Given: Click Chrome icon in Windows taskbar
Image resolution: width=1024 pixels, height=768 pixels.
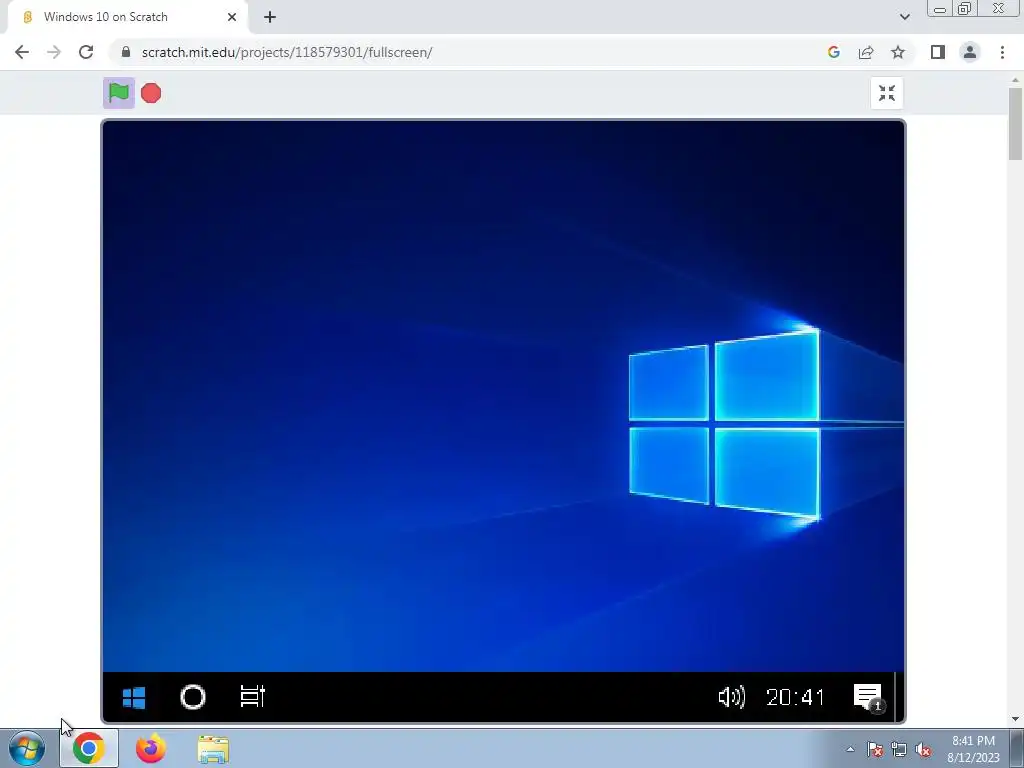Looking at the screenshot, I should click(x=89, y=748).
